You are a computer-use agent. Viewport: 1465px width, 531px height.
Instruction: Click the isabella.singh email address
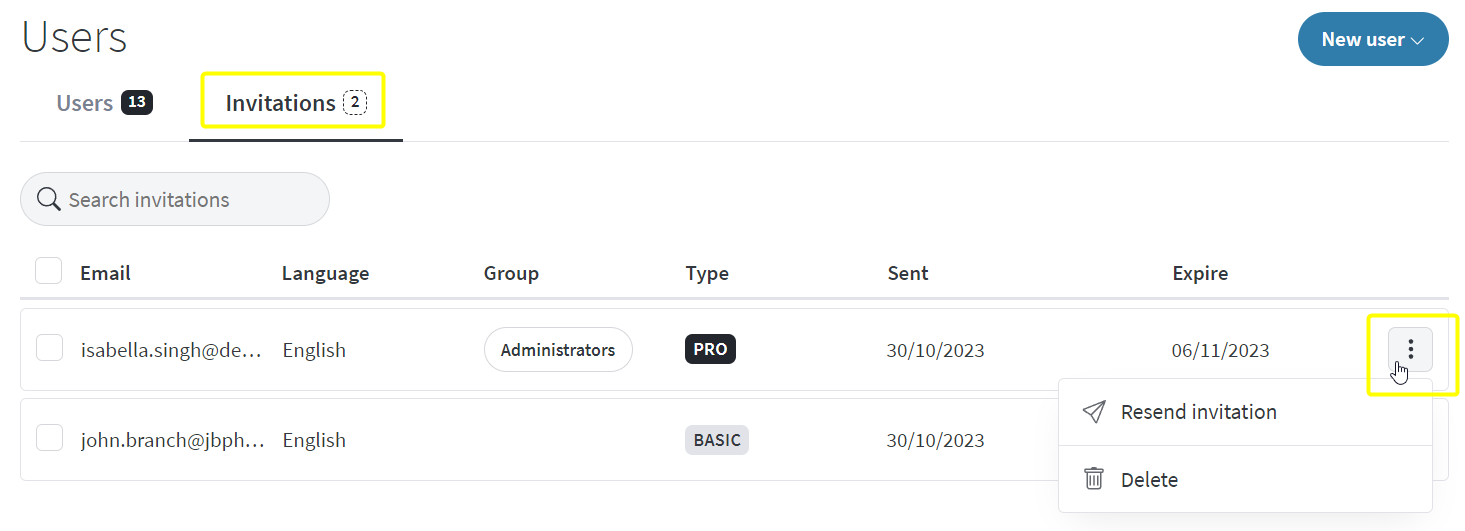[x=172, y=350]
